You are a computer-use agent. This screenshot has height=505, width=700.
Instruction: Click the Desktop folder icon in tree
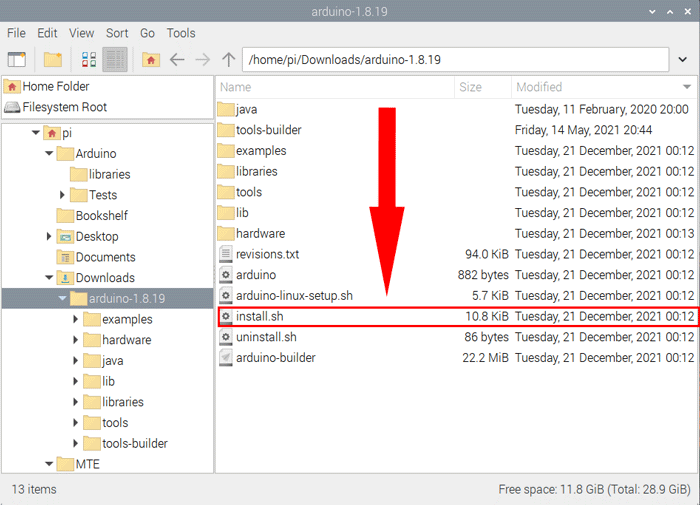point(65,236)
